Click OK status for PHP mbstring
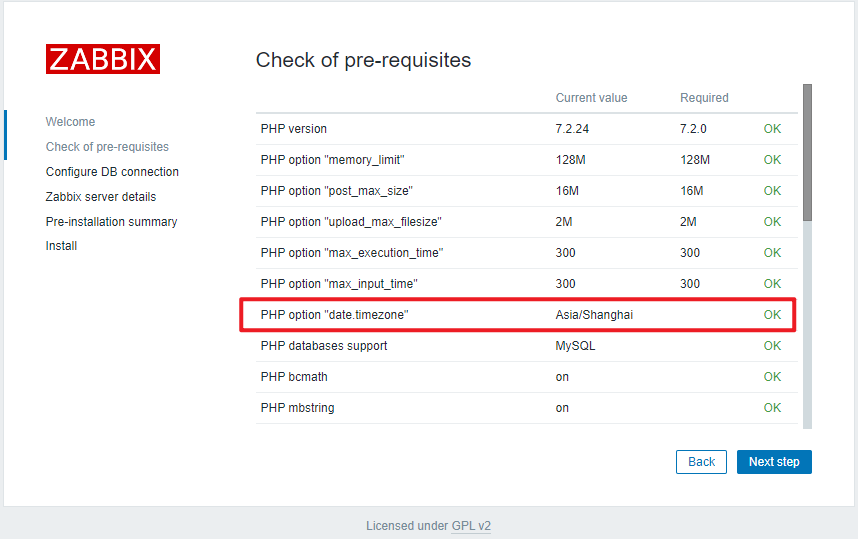 point(772,408)
